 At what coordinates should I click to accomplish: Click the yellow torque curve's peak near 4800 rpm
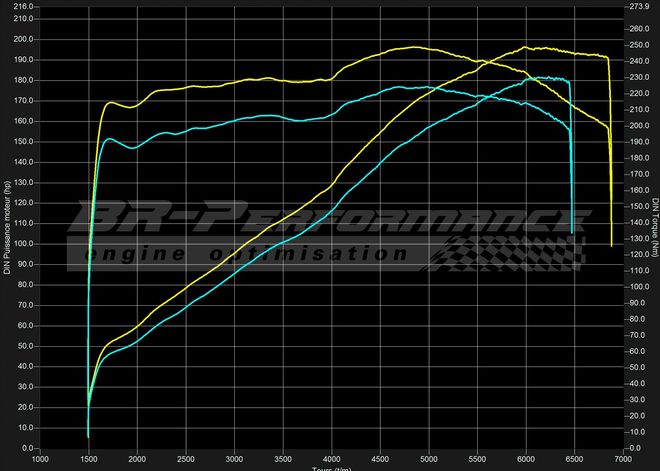418,47
